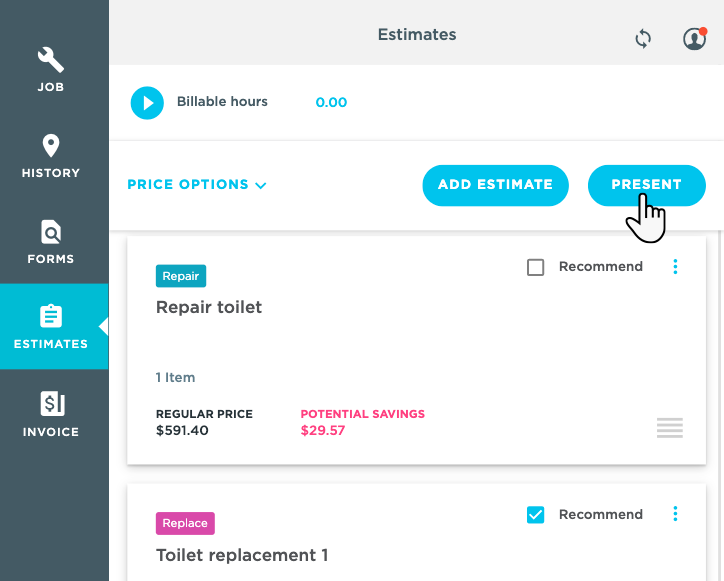Screen dimensions: 724x581
Task: Uncheck Recommend for Toilet replacement 1
Action: click(x=536, y=515)
